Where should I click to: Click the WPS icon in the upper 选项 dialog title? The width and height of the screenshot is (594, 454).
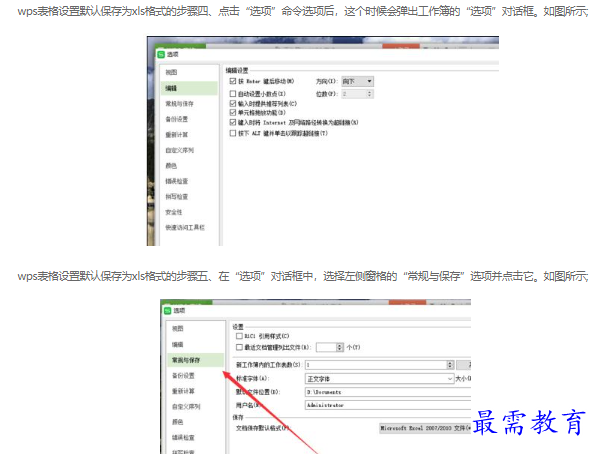161,55
